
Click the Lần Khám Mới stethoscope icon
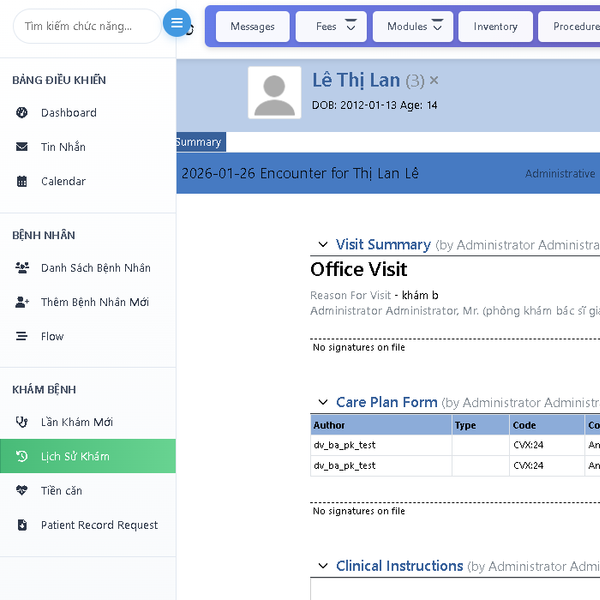(22, 422)
